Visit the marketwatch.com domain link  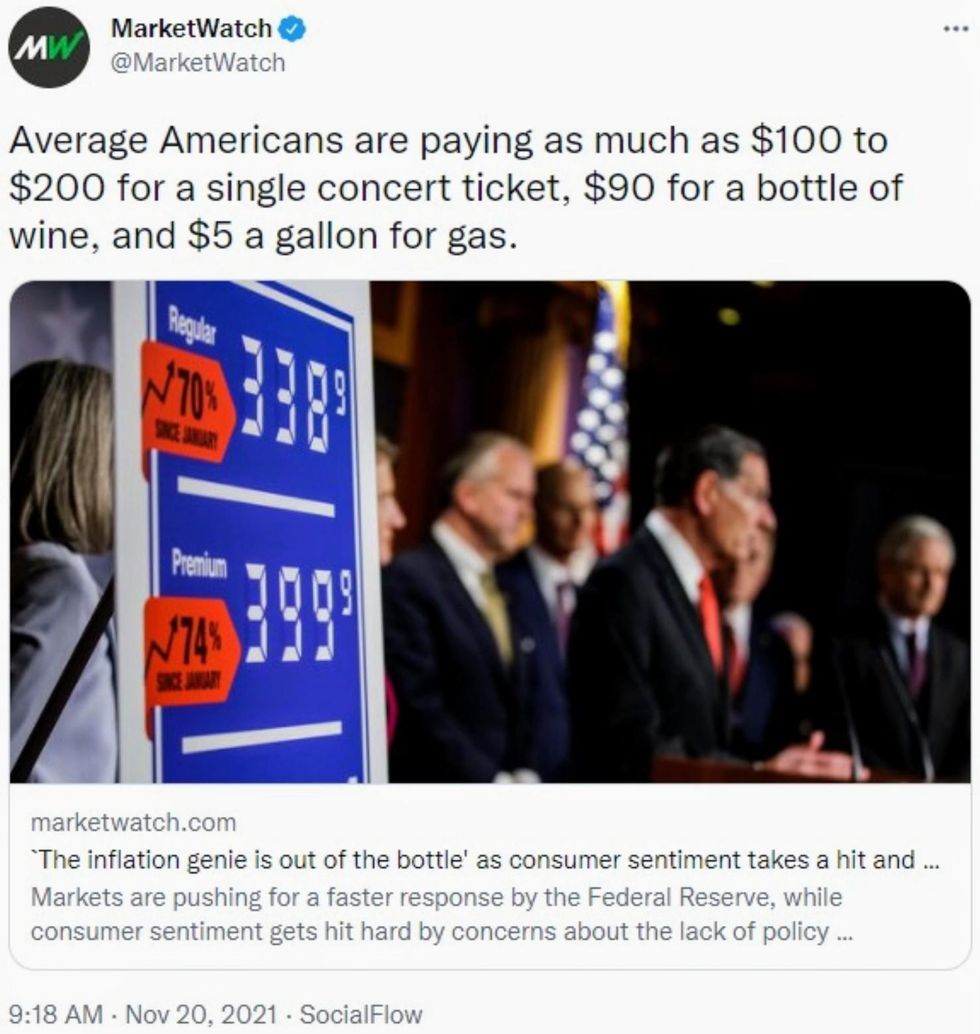point(134,823)
